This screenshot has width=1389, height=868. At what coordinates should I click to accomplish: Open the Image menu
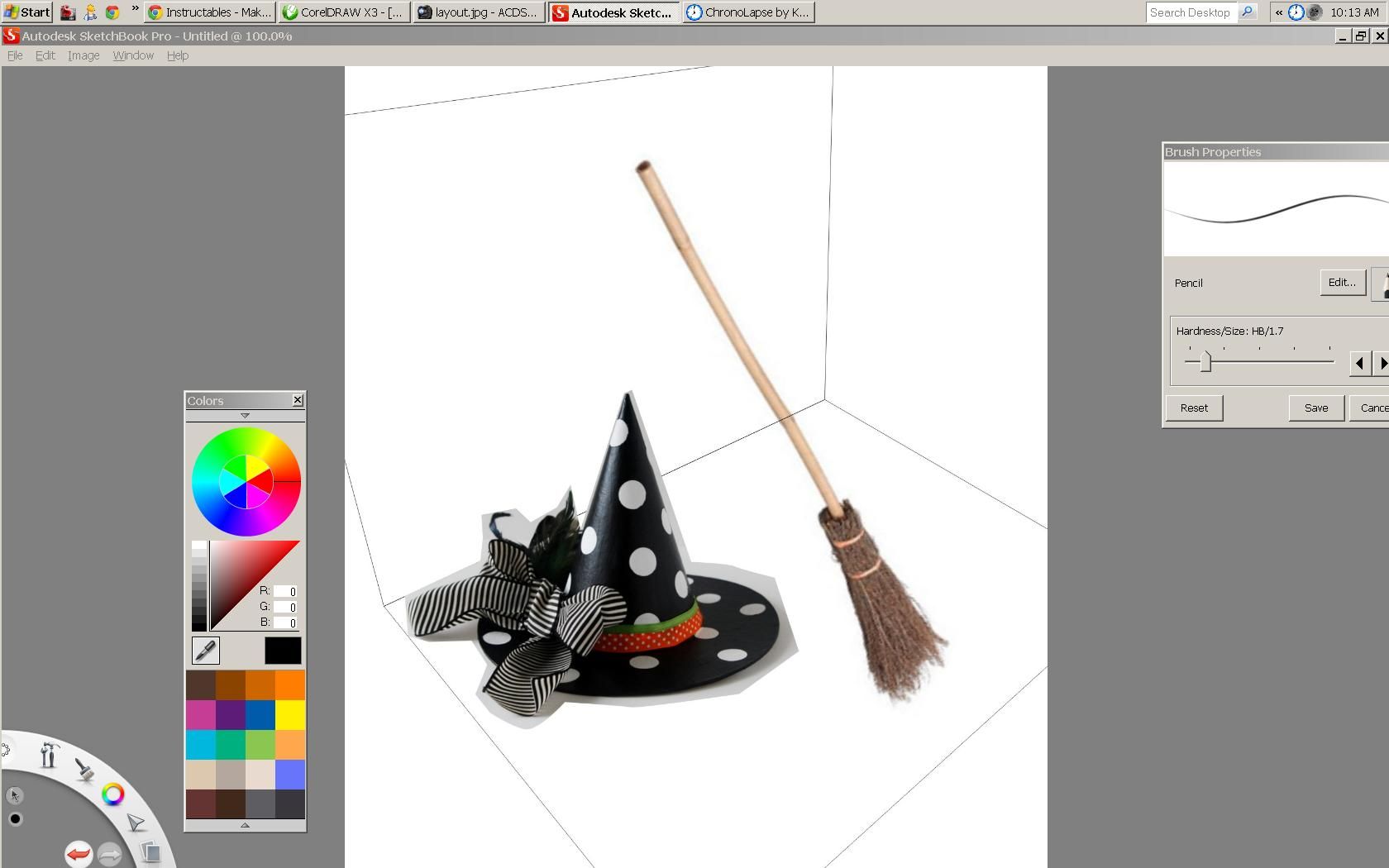click(x=83, y=55)
